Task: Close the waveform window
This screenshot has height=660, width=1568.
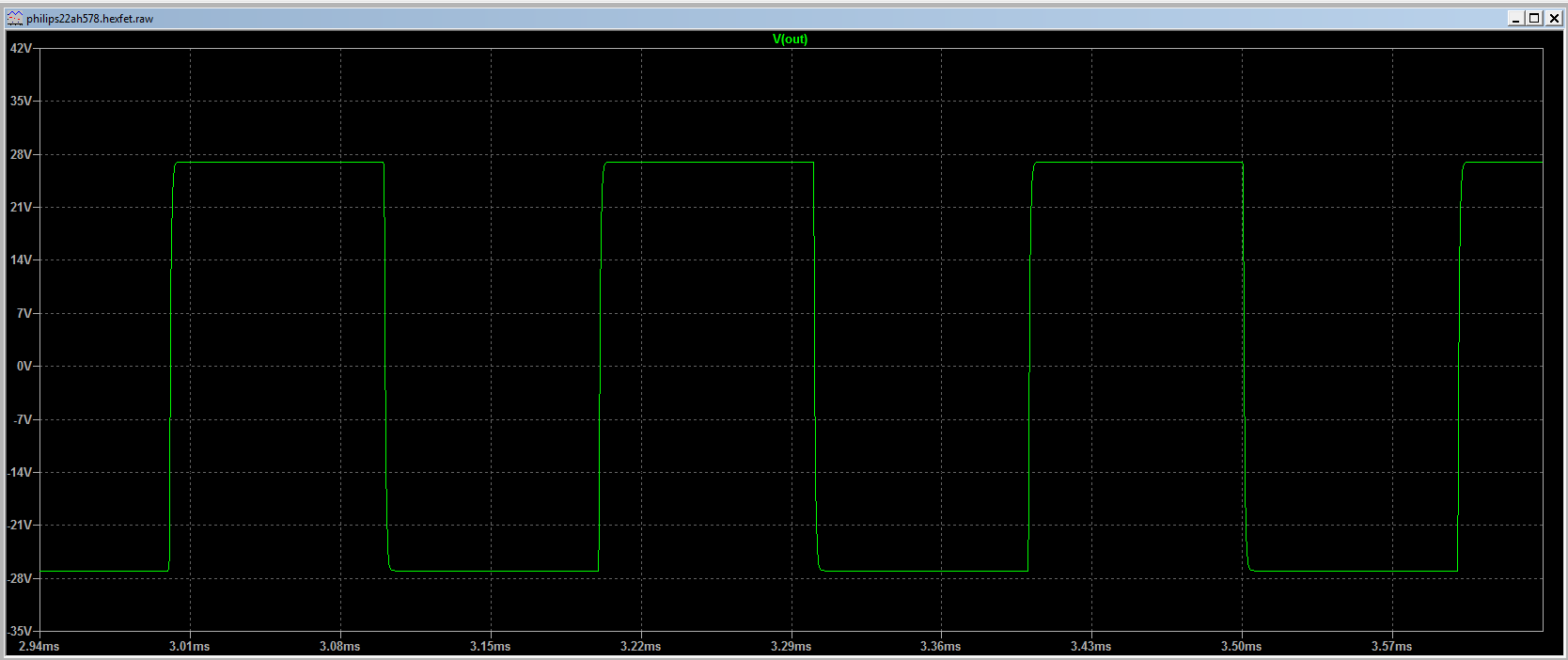Action: pos(1552,18)
